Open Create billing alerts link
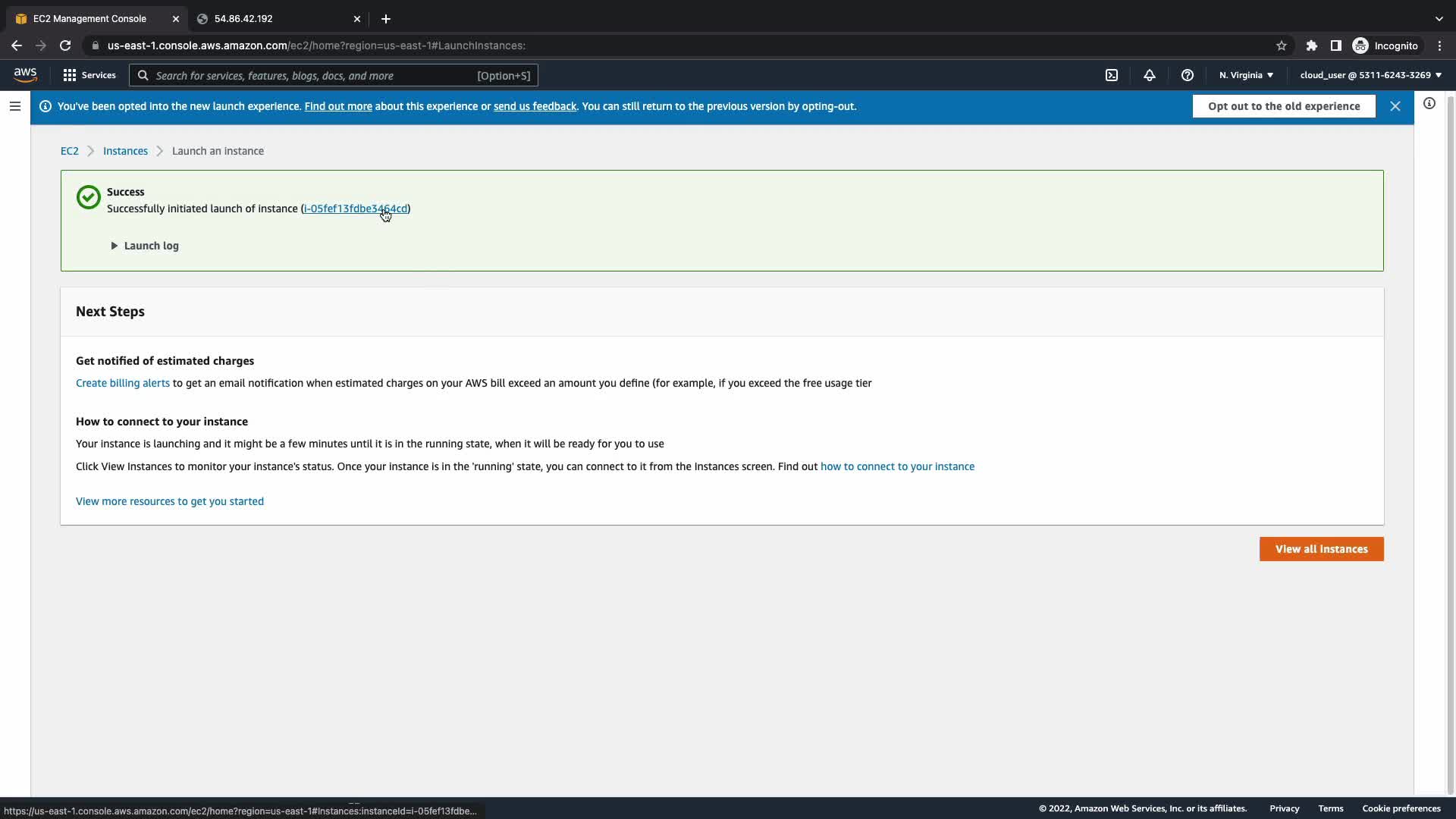1456x819 pixels. (x=123, y=383)
